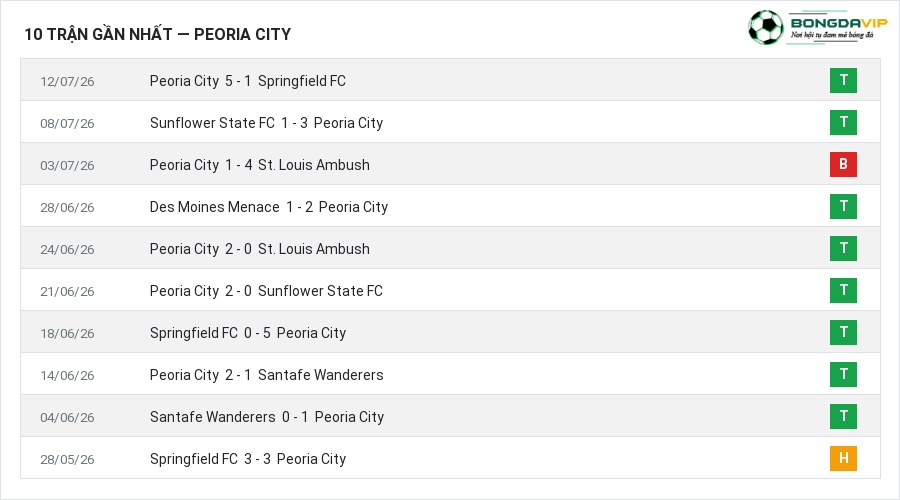Image resolution: width=900 pixels, height=500 pixels.
Task: Open the Peoria City 5 - 1 Springfield FC match
Action: [247, 81]
